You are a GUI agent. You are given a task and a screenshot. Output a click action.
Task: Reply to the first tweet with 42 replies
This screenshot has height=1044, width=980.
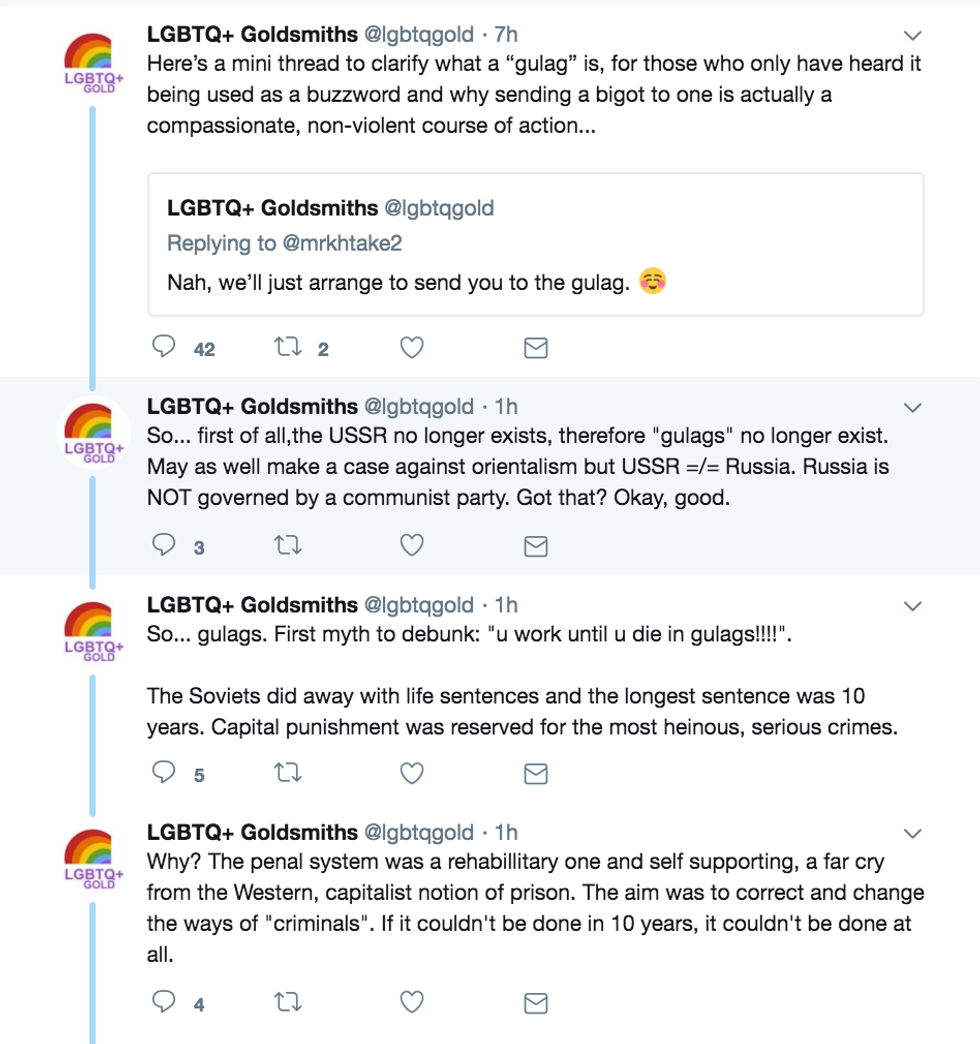coord(164,347)
